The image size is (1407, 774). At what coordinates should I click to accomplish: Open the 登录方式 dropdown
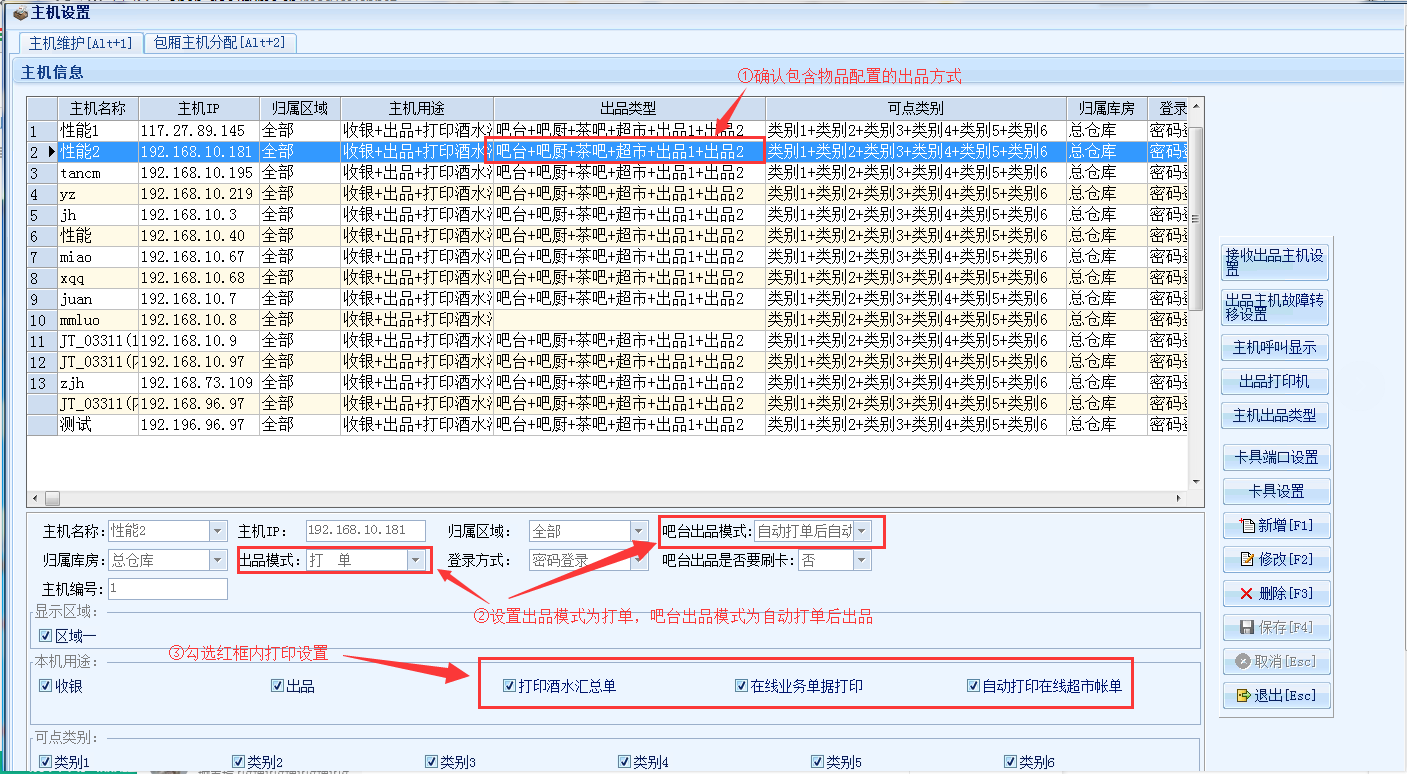[639, 561]
